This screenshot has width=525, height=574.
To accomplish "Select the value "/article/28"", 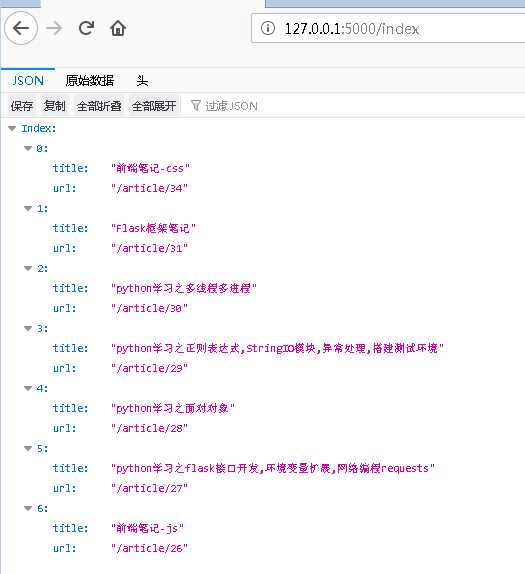I will tap(149, 428).
